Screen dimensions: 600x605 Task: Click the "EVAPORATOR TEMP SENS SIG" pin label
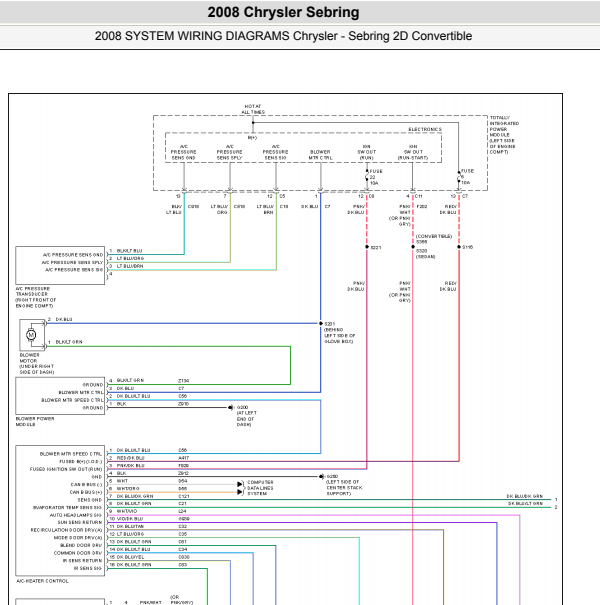(x=68, y=507)
